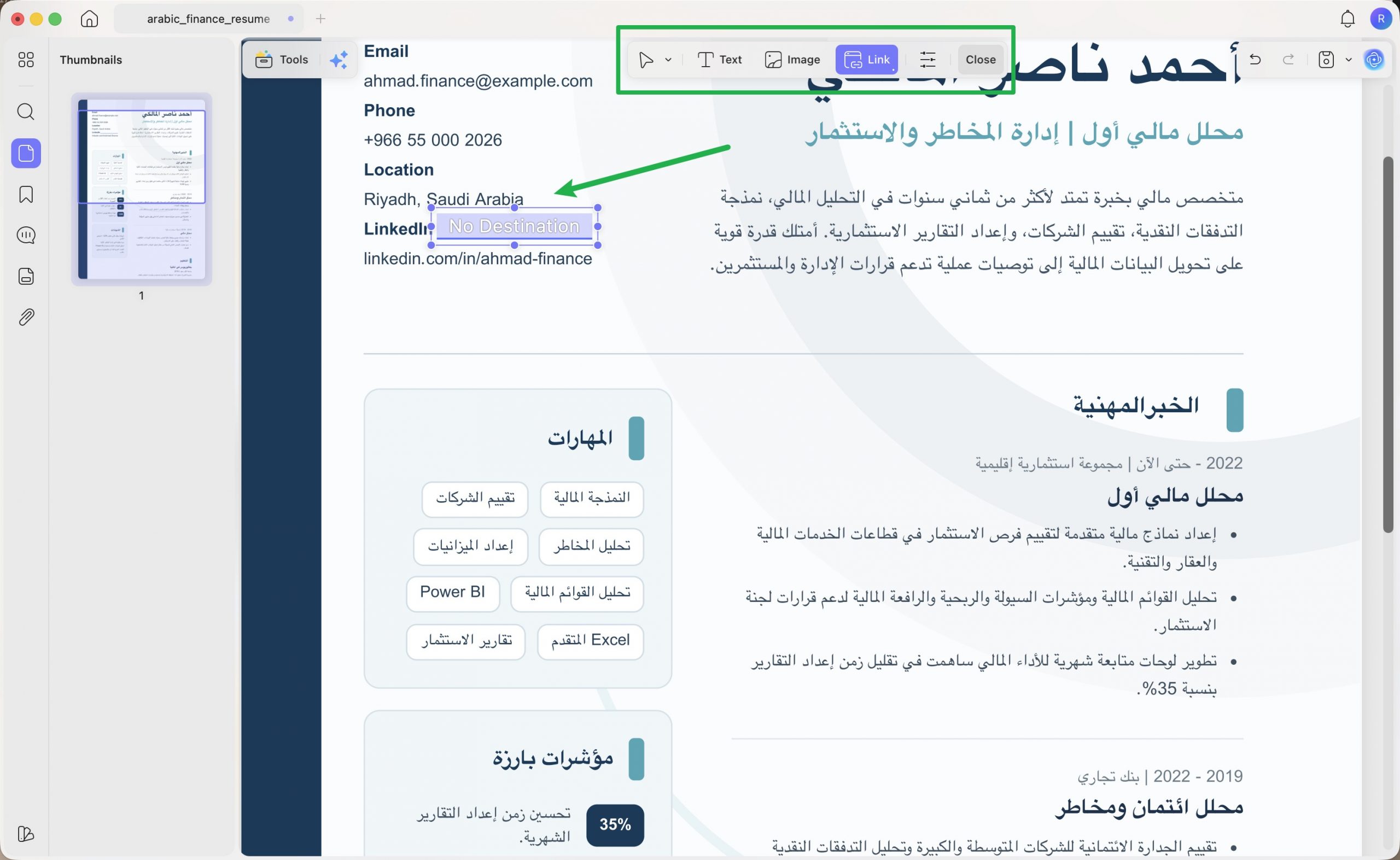This screenshot has height=860, width=1400.
Task: Switch to the arabic_finance_resume tab
Action: (208, 19)
